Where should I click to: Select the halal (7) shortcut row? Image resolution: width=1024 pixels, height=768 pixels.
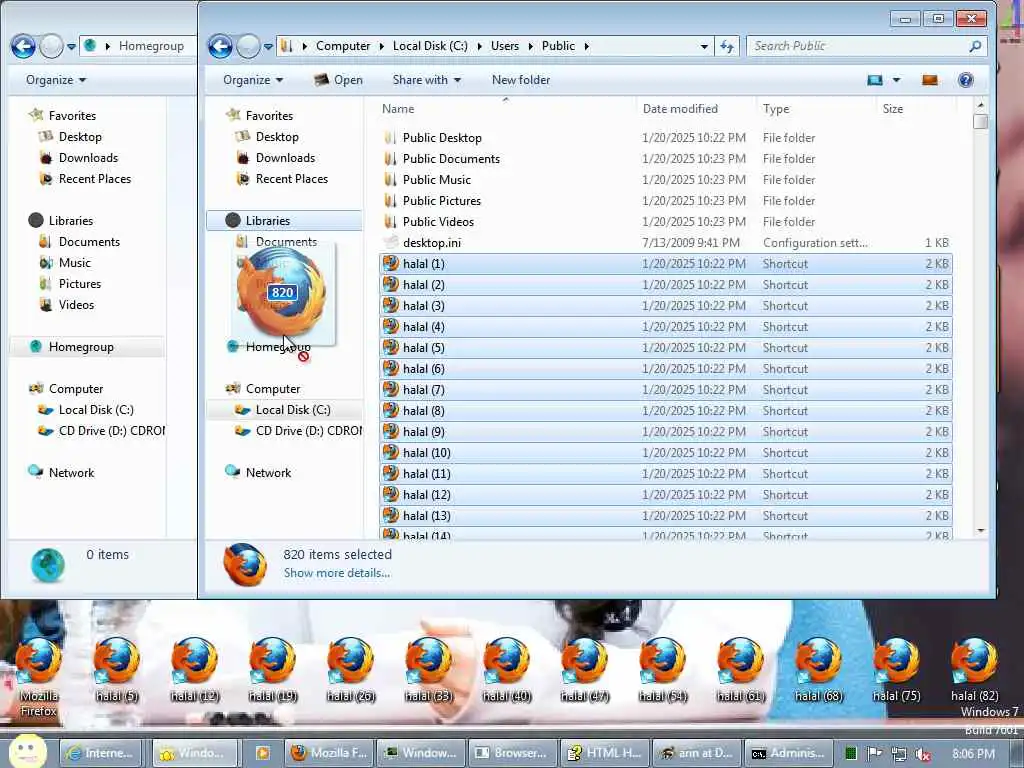click(665, 390)
